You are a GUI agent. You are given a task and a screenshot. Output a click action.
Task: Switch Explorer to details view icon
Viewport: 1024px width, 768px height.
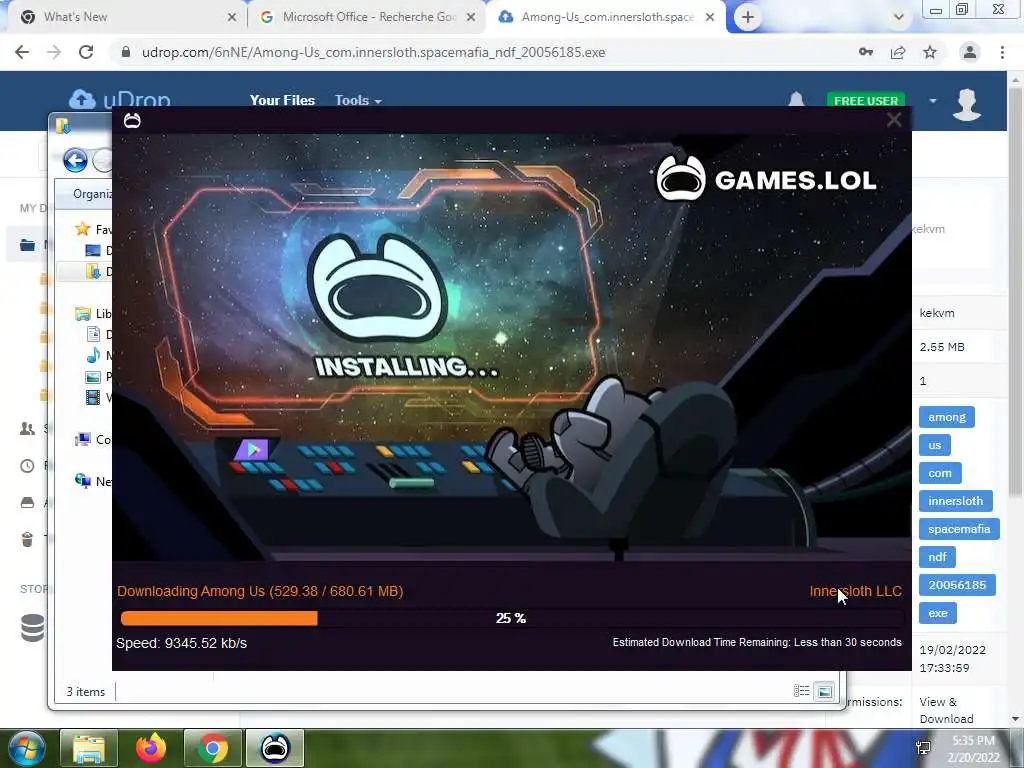tap(801, 691)
